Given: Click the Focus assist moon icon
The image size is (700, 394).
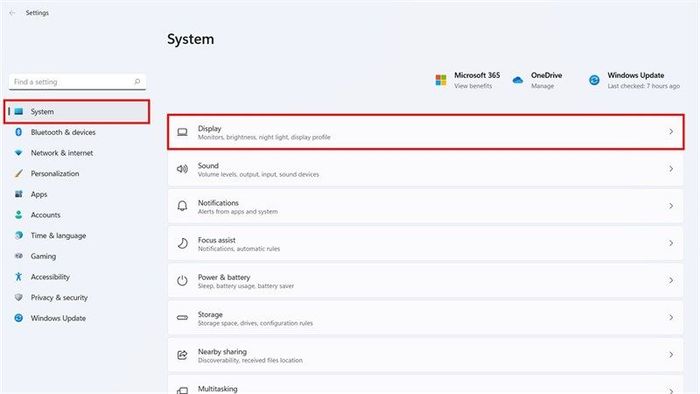Looking at the screenshot, I should tap(182, 243).
